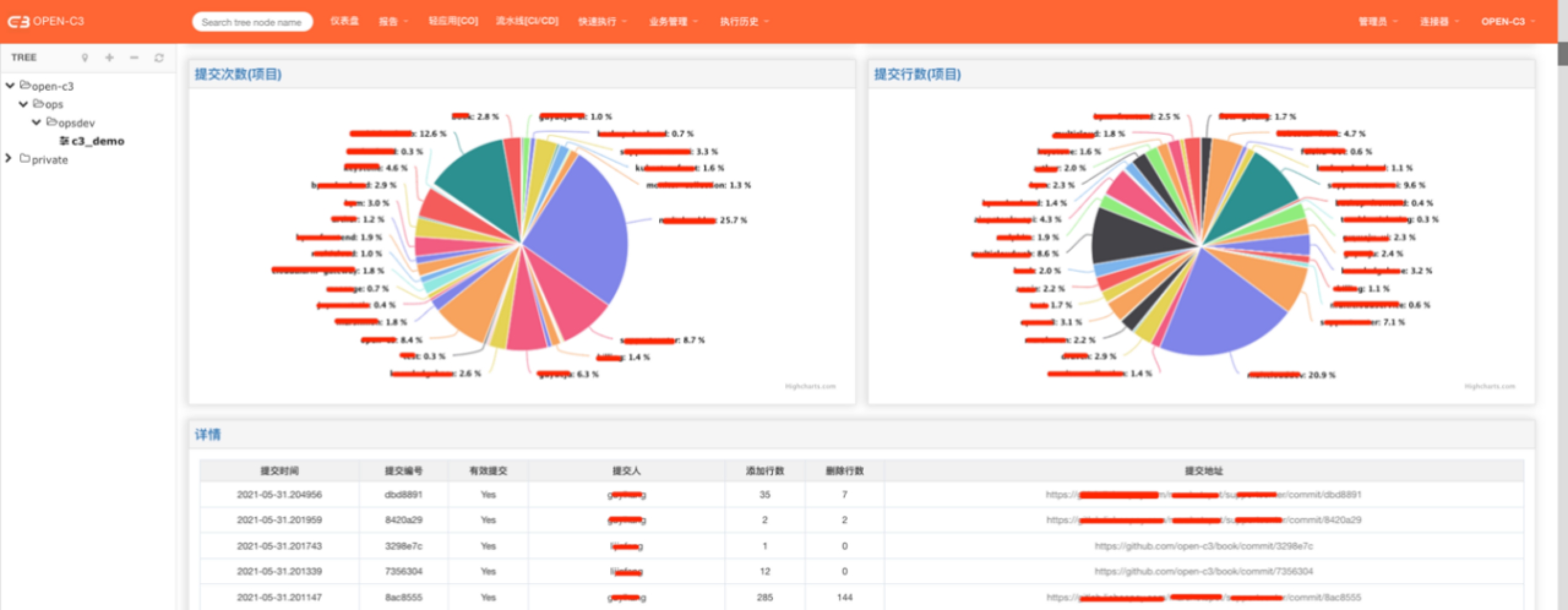Open the 管理员 dropdown in navbar
The height and width of the screenshot is (610, 1568).
click(x=1378, y=21)
